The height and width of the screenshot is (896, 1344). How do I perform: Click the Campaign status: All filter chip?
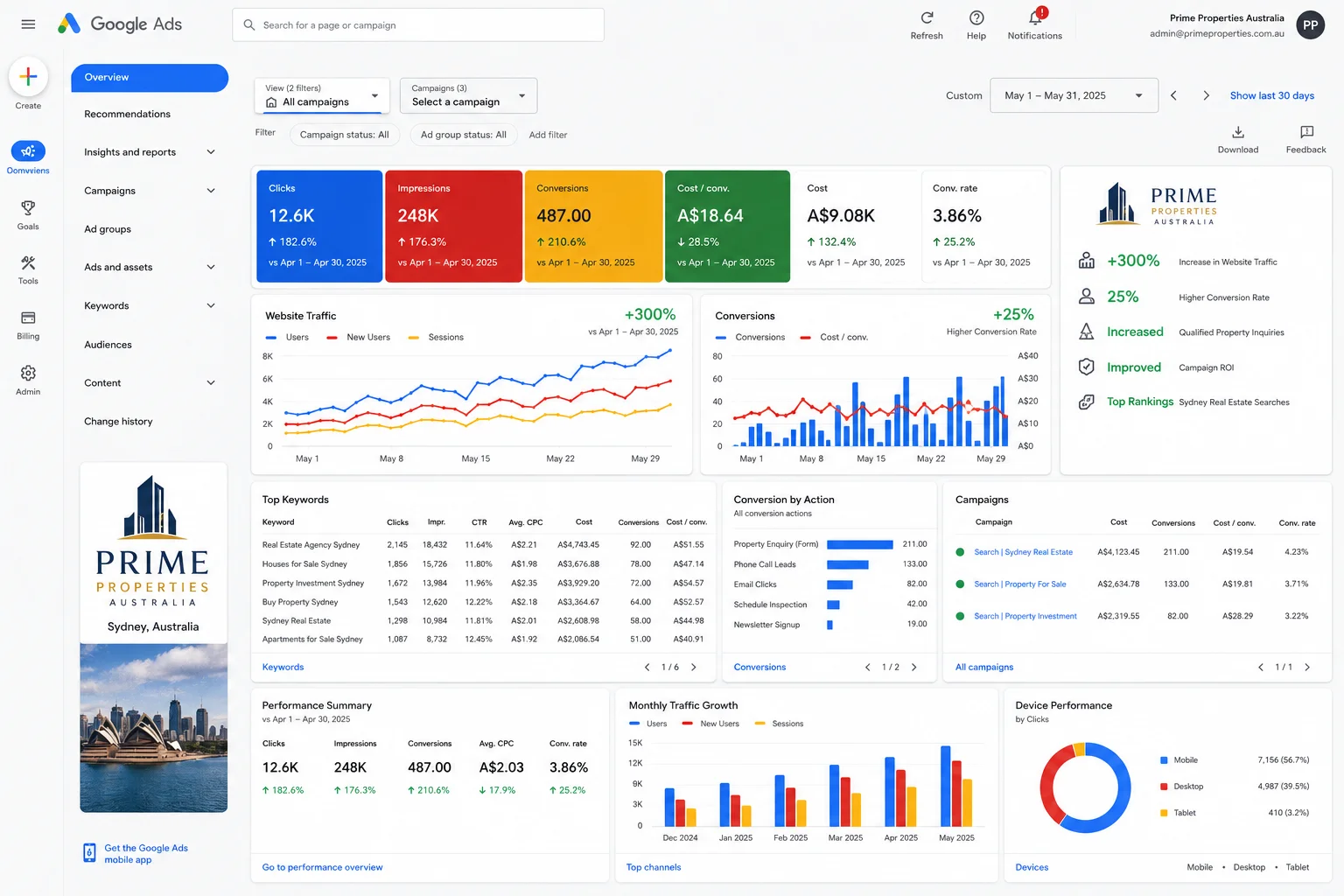tap(344, 135)
